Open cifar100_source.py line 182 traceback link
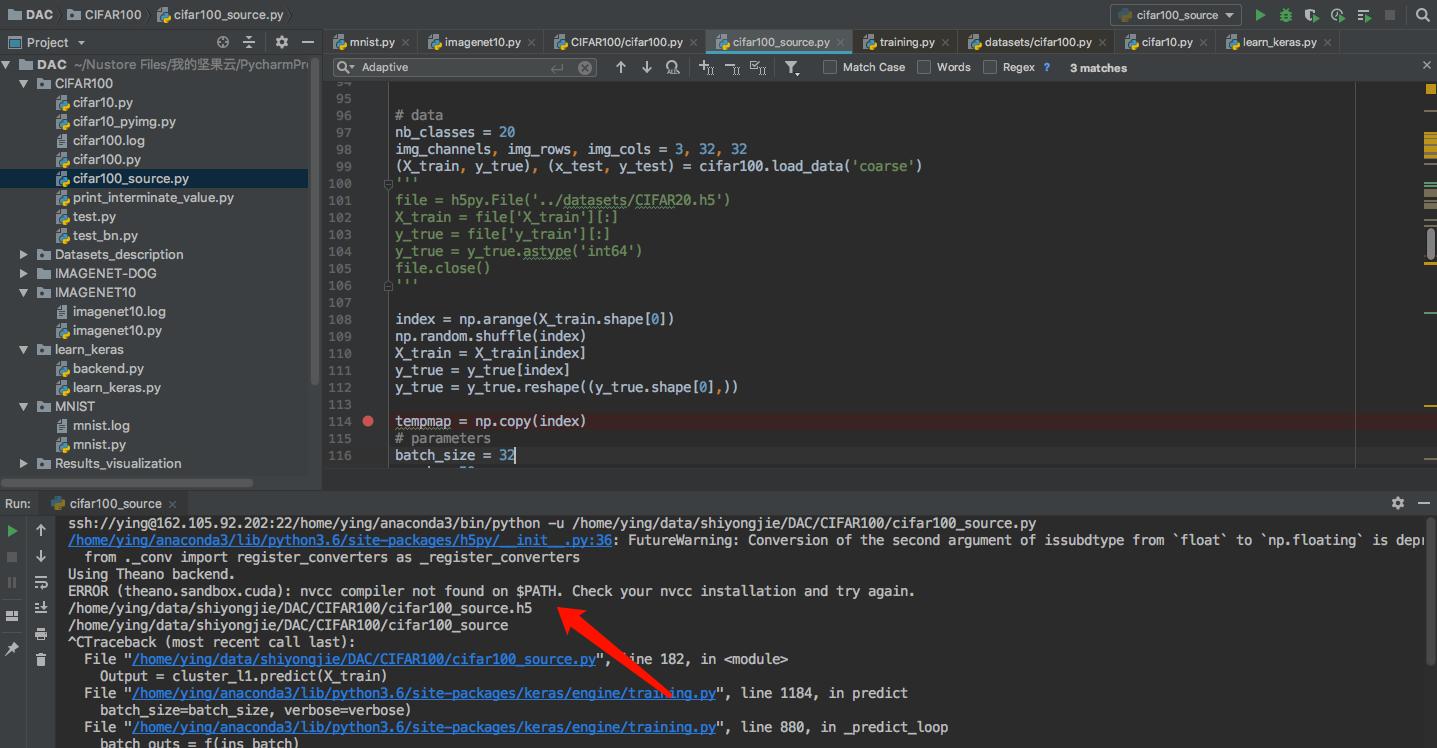Image resolution: width=1437 pixels, height=748 pixels. (x=365, y=659)
